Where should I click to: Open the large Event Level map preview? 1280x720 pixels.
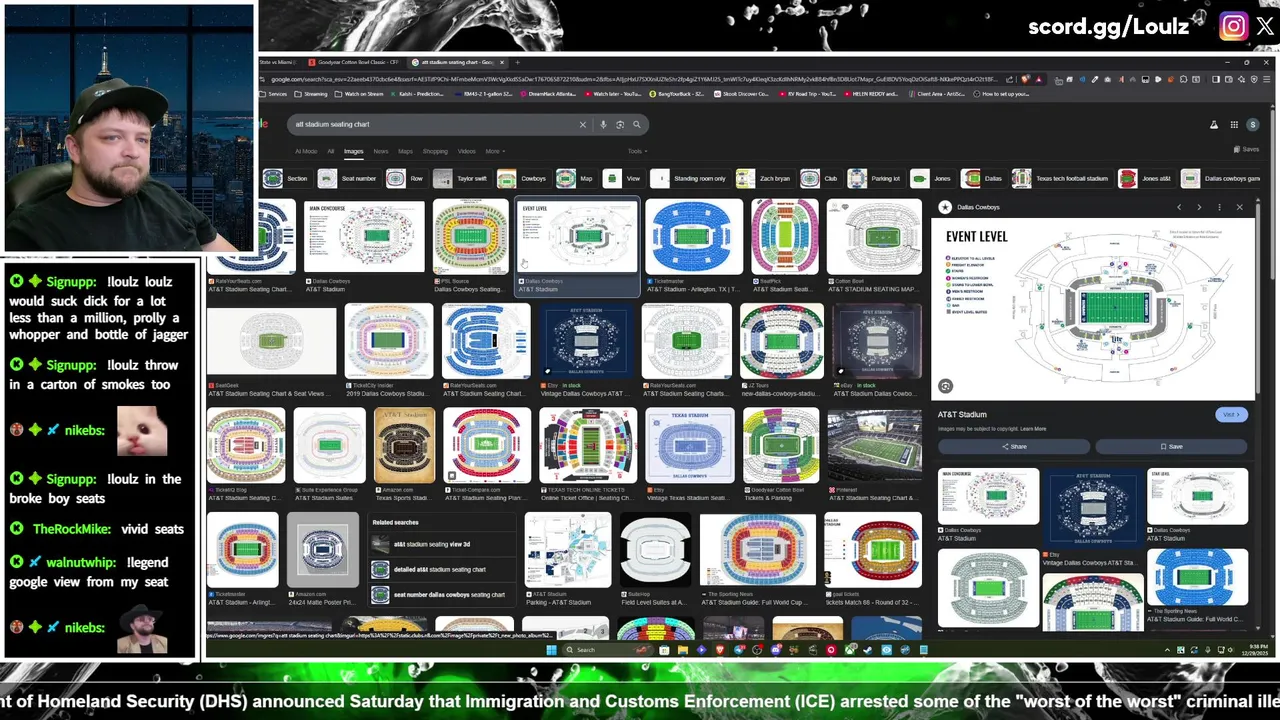[1092, 309]
